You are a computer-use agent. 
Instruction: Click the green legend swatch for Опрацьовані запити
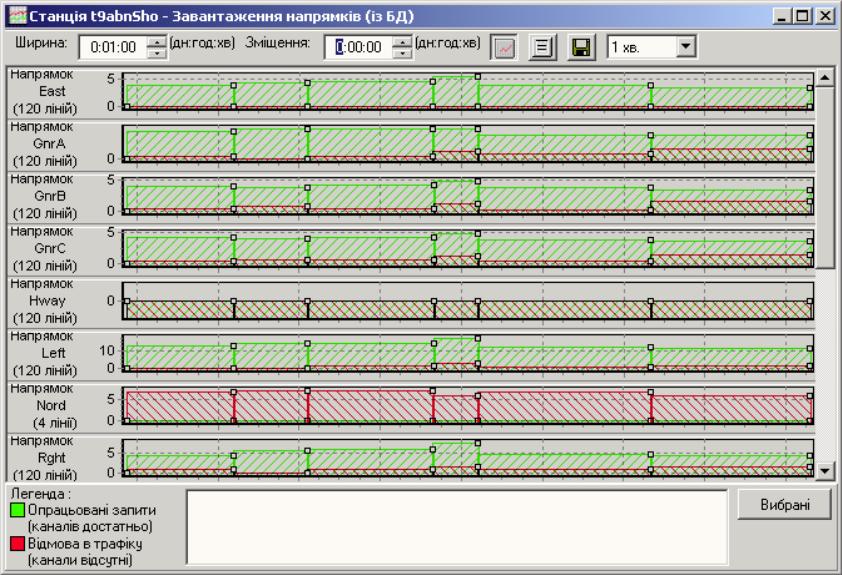(x=17, y=510)
